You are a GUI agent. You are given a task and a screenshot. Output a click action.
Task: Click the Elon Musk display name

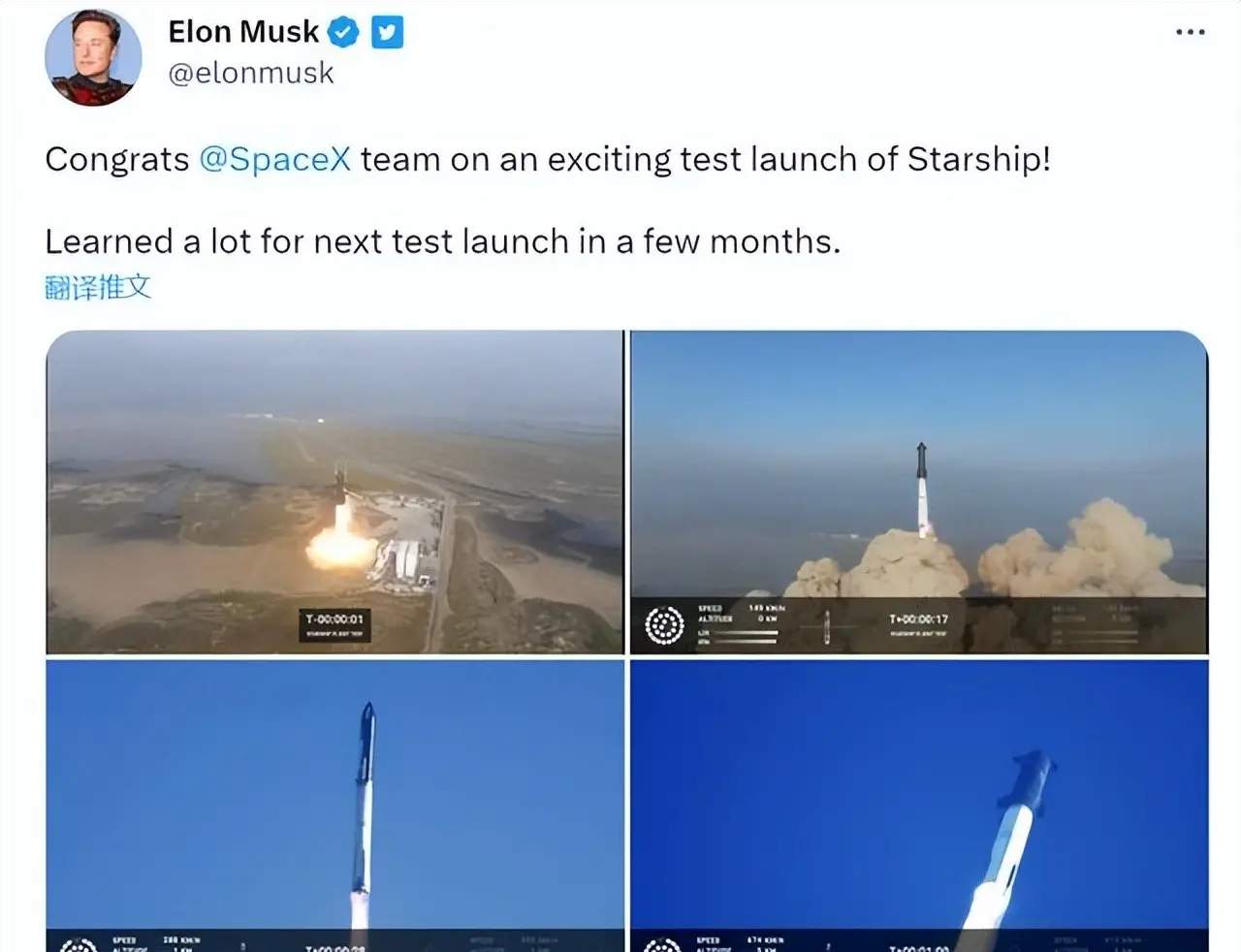pos(243,32)
